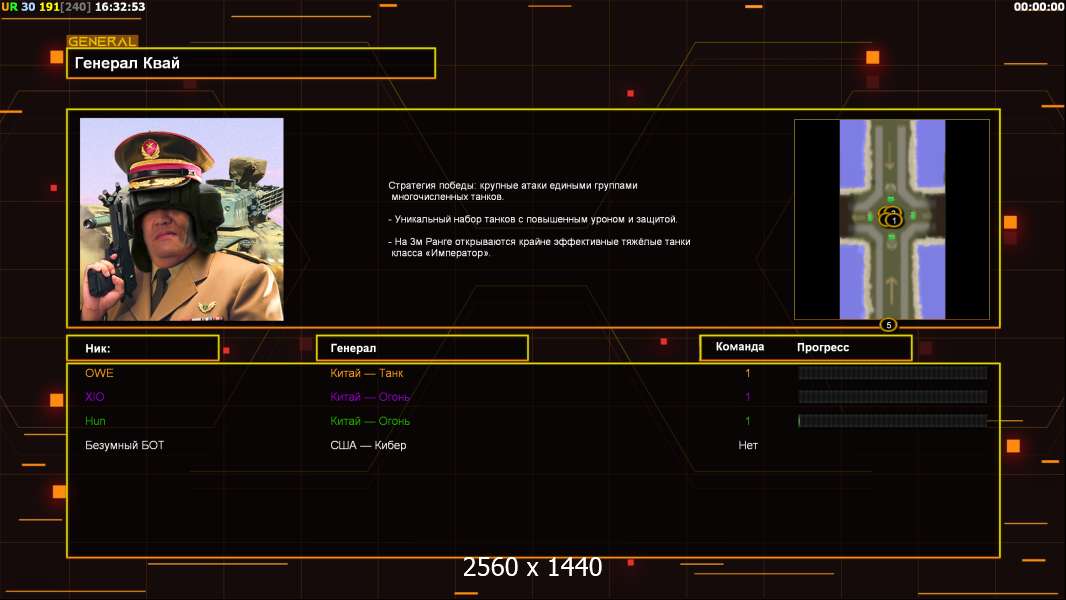Click the Китай — Танк general entry

[x=367, y=373]
